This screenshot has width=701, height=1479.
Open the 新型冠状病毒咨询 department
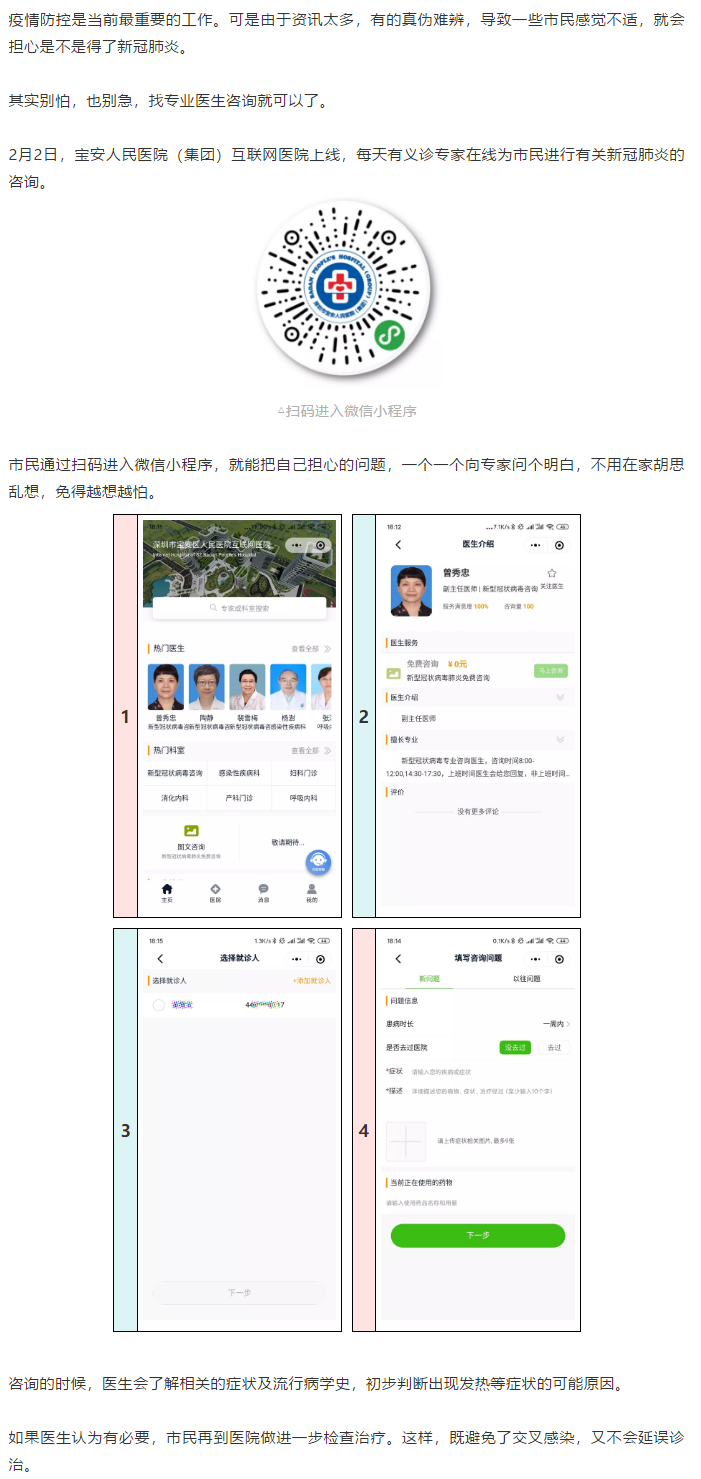[x=175, y=773]
